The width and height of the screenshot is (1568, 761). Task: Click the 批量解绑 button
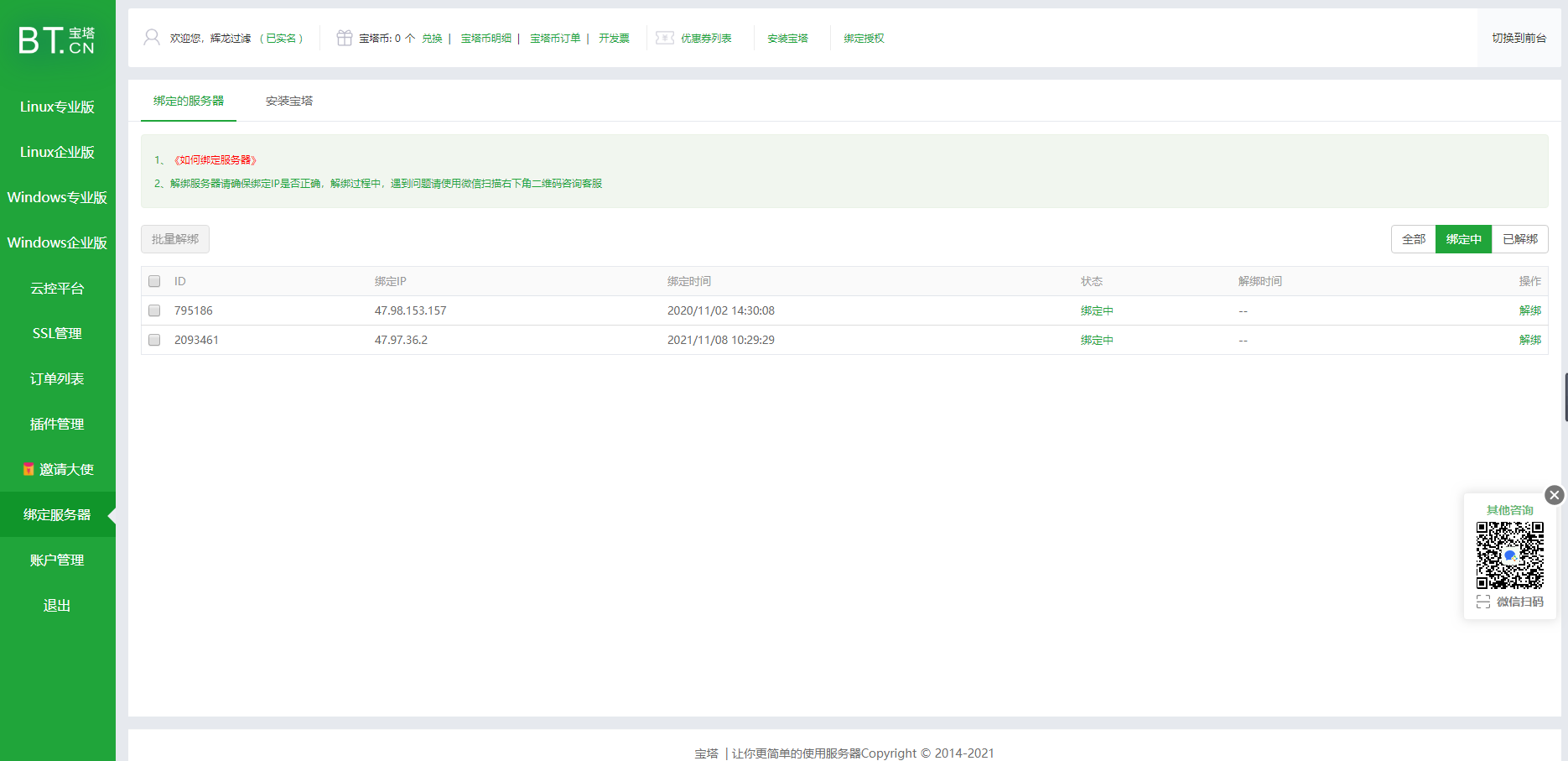(175, 239)
